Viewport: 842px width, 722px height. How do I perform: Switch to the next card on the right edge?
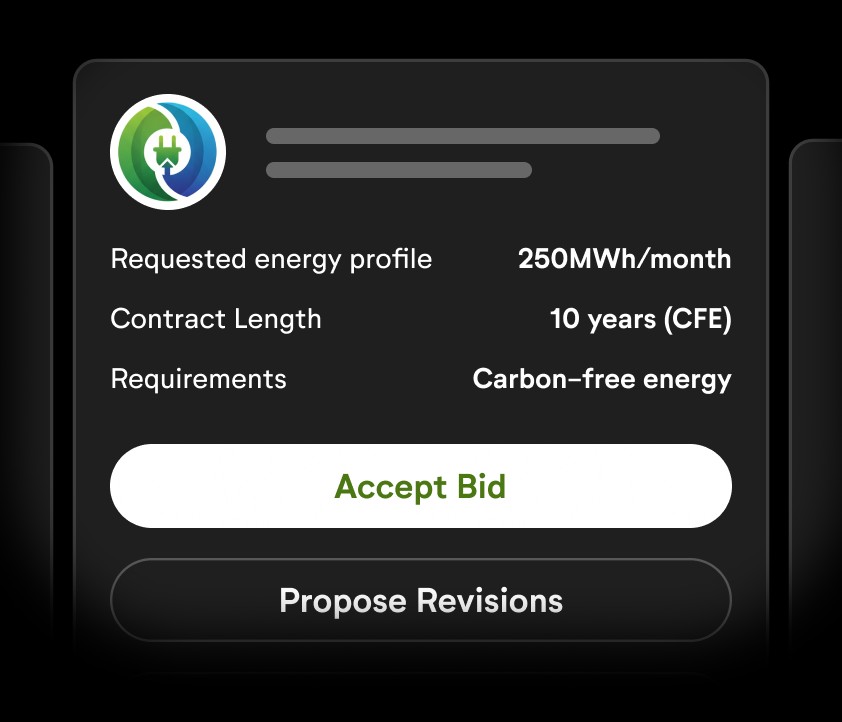tap(817, 400)
